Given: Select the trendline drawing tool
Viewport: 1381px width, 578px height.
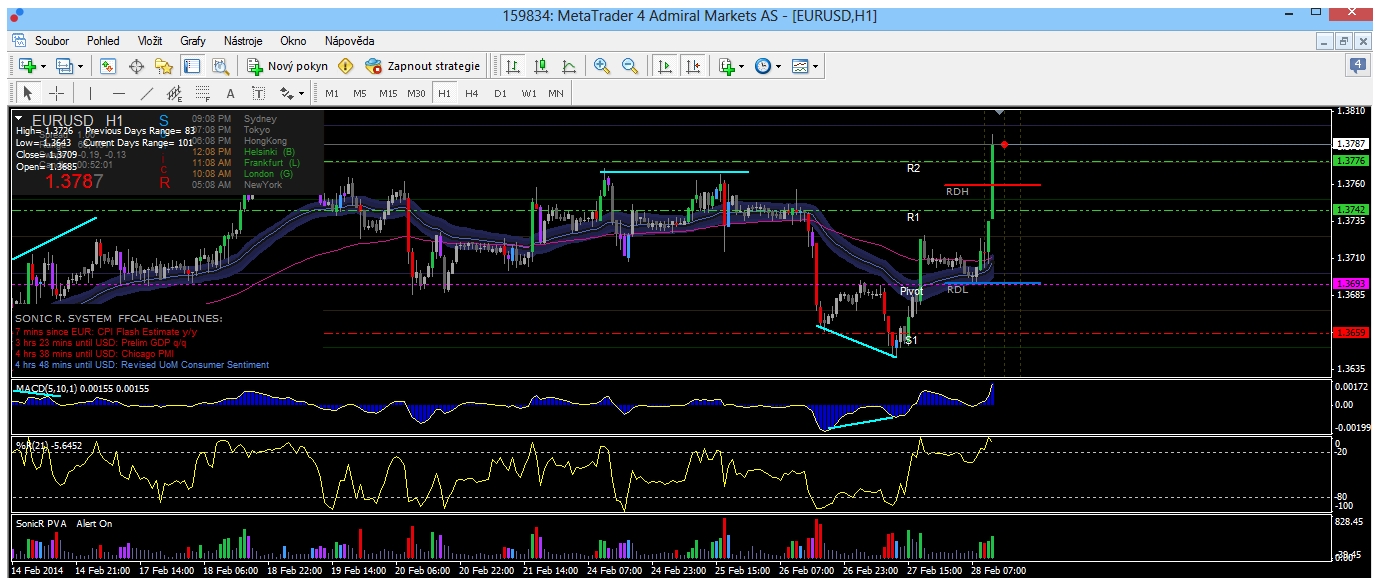Looking at the screenshot, I should (147, 93).
